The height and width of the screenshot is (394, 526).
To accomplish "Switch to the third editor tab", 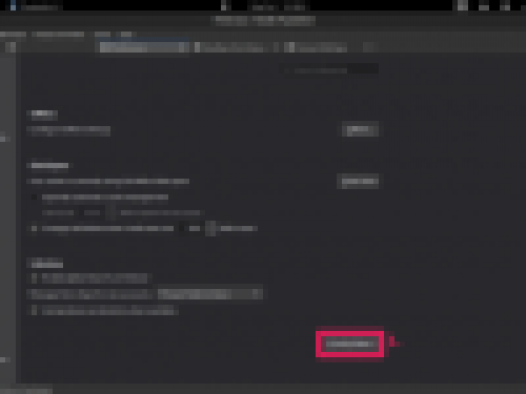I will (x=317, y=47).
